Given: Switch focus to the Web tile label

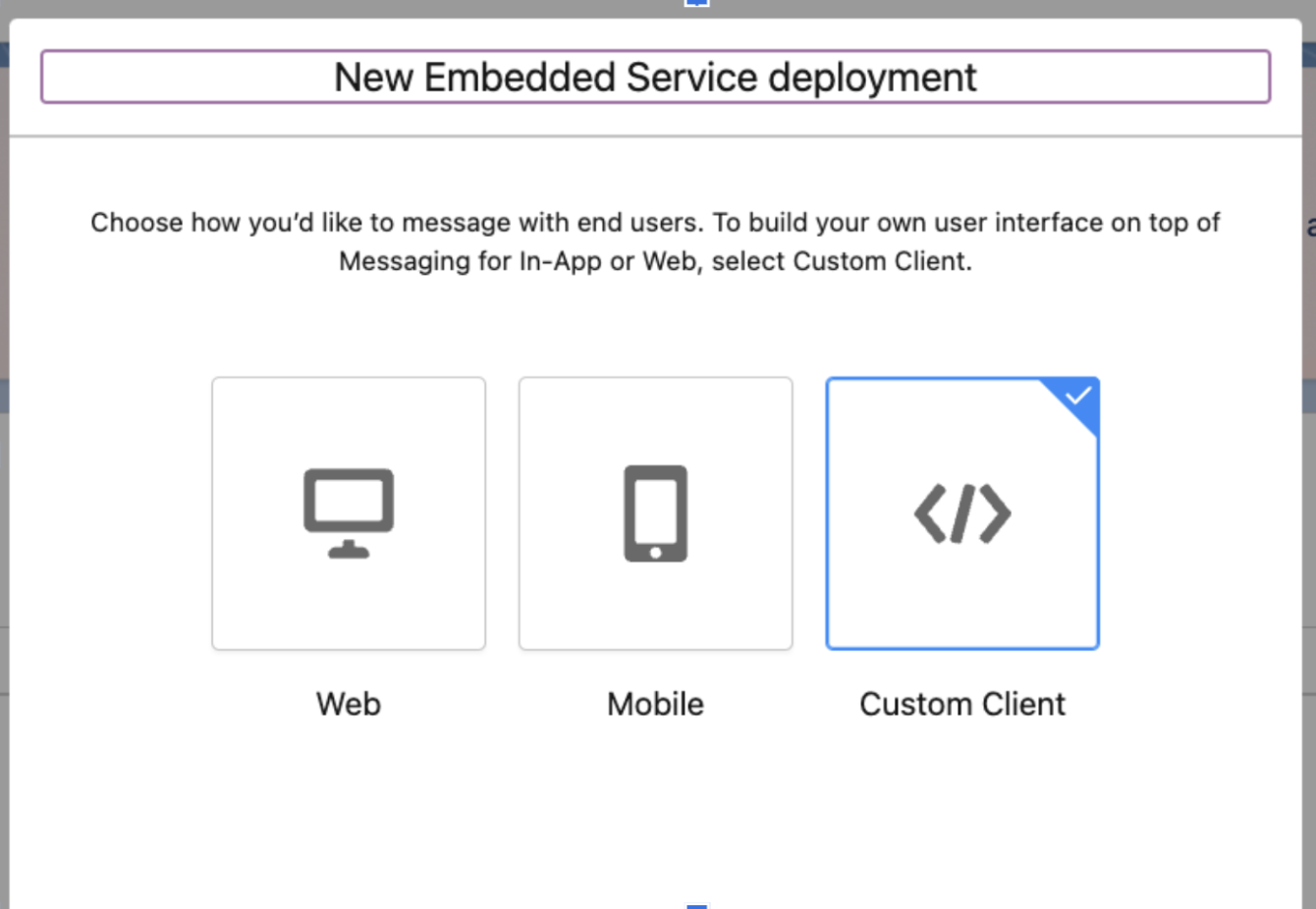Looking at the screenshot, I should coord(348,704).
